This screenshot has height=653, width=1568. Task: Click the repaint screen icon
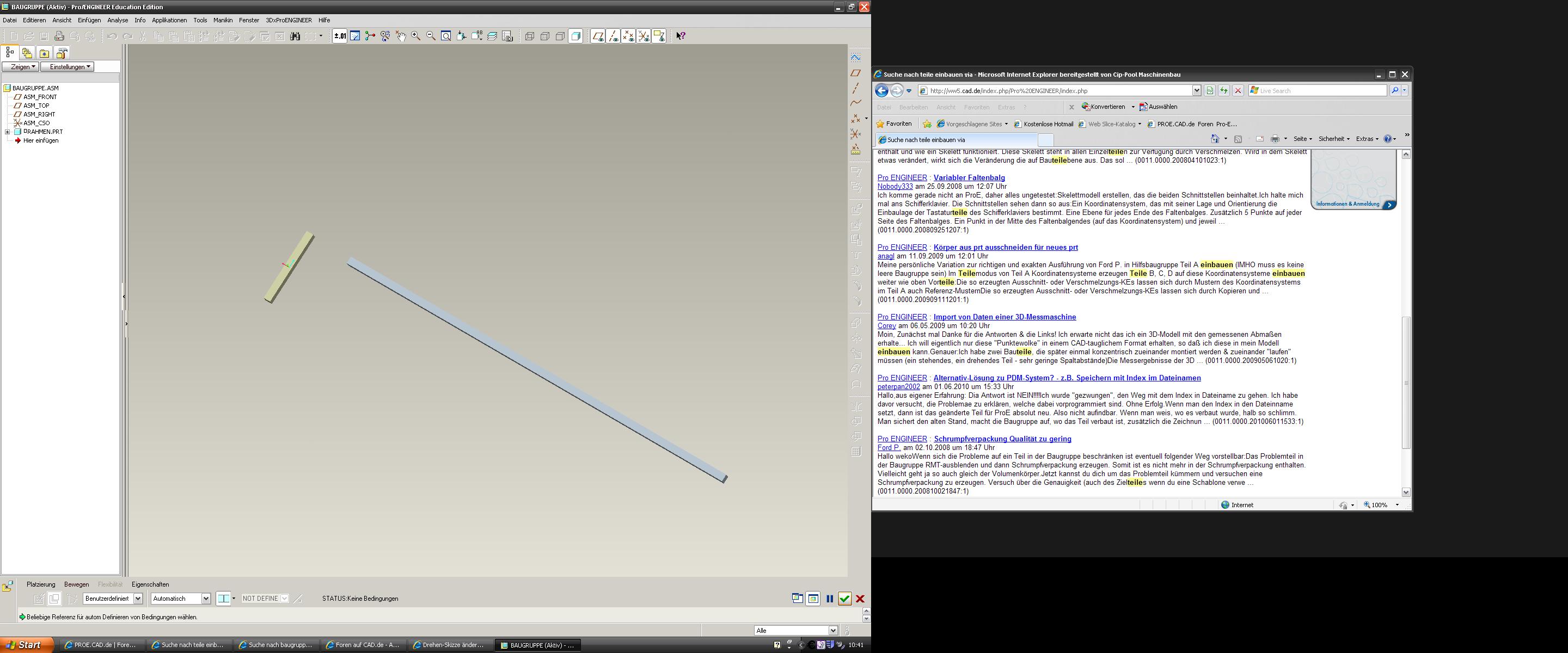[x=355, y=36]
